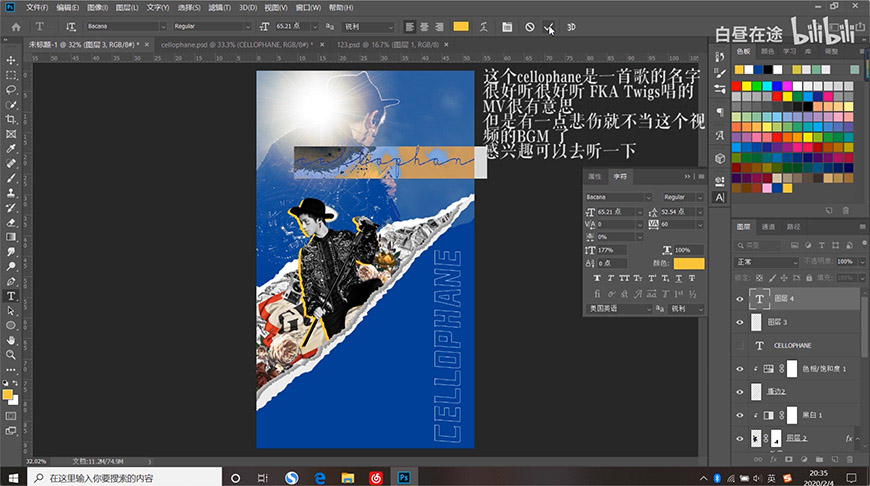The width and height of the screenshot is (870, 486).
Task: Open language 美国英语 dropdown in Character panel
Action: coord(619,308)
